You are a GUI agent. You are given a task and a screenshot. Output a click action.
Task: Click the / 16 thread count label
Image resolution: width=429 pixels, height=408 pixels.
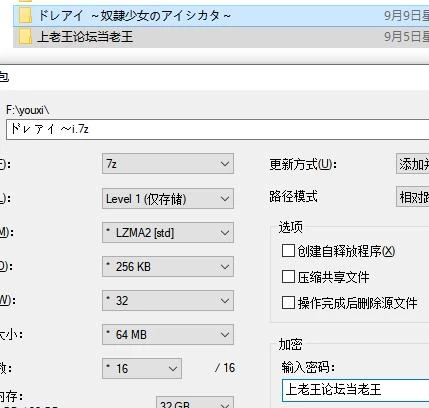(225, 368)
